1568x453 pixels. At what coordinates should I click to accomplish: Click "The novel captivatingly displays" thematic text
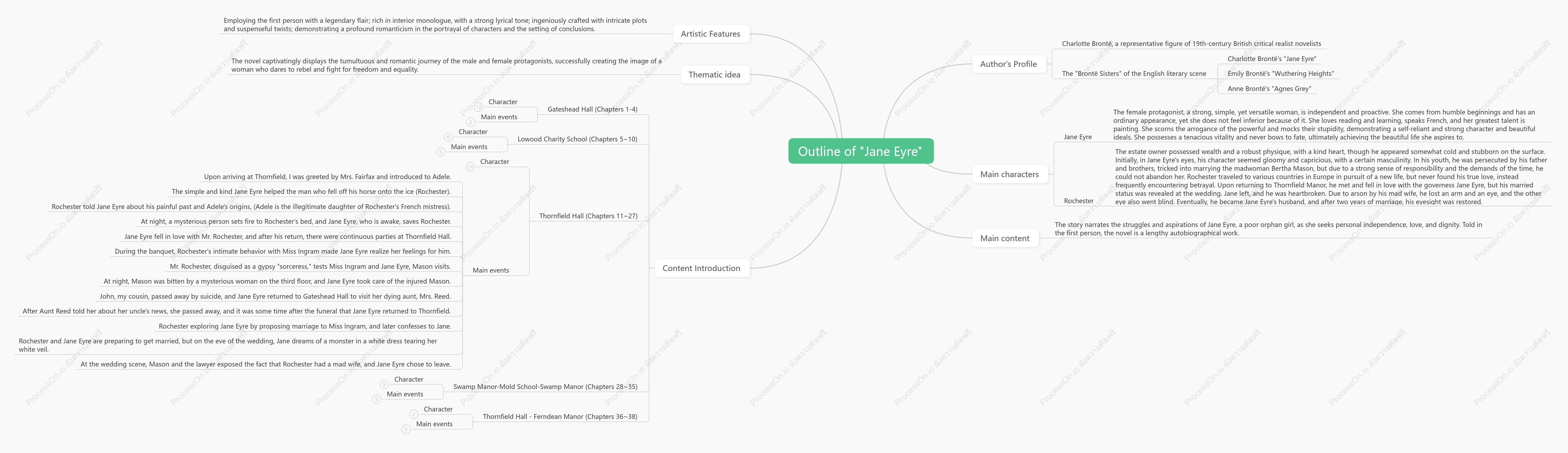(446, 66)
